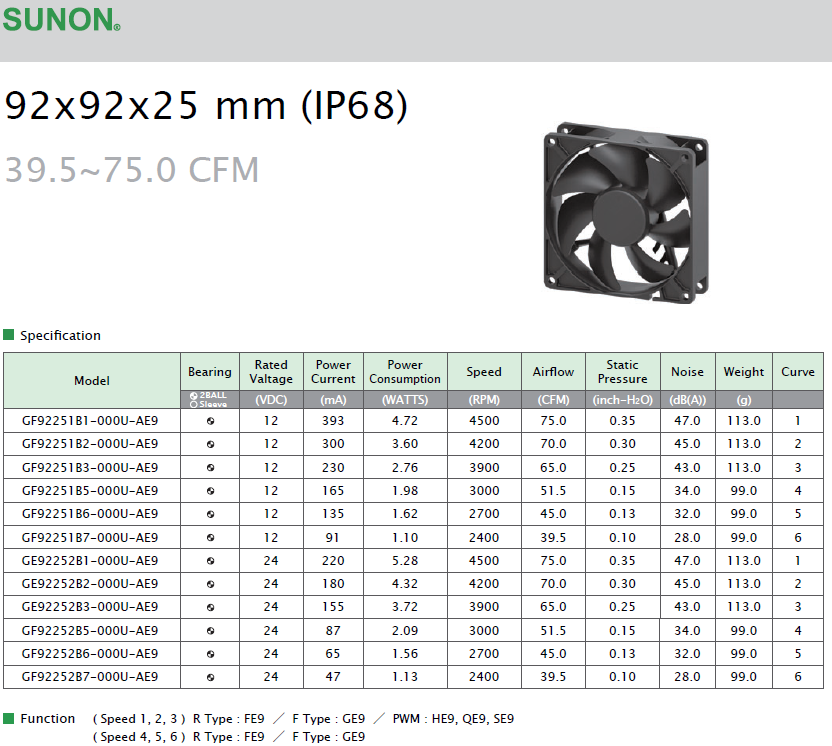Click the (Speed 4, 5, 6) function label

(x=139, y=736)
